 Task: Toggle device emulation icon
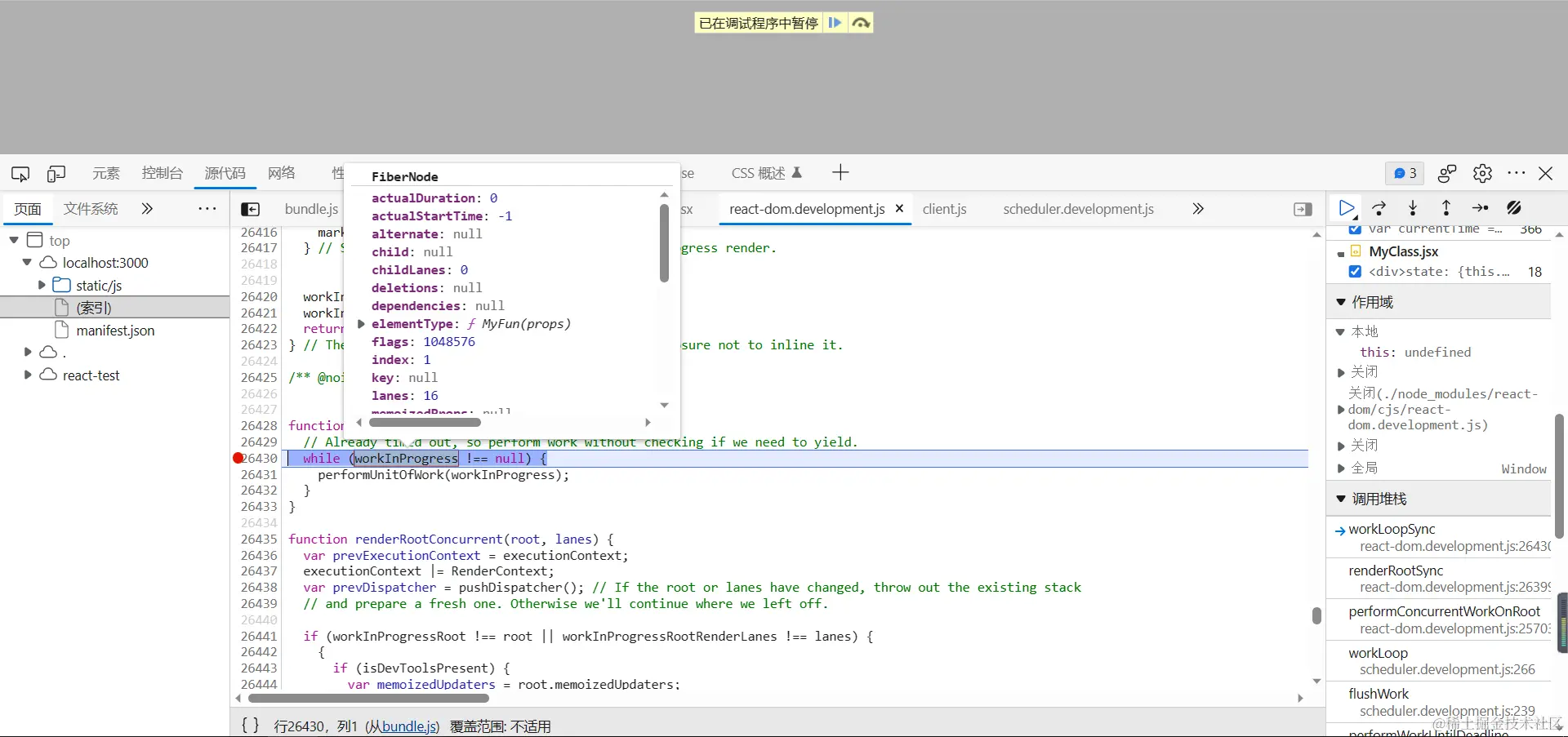56,174
